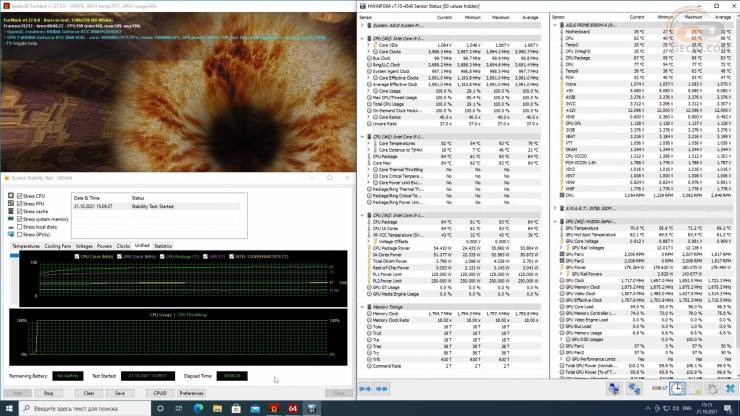The width and height of the screenshot is (740, 416).
Task: Expand the GPU Rail Voltages row
Action: (x=562, y=247)
